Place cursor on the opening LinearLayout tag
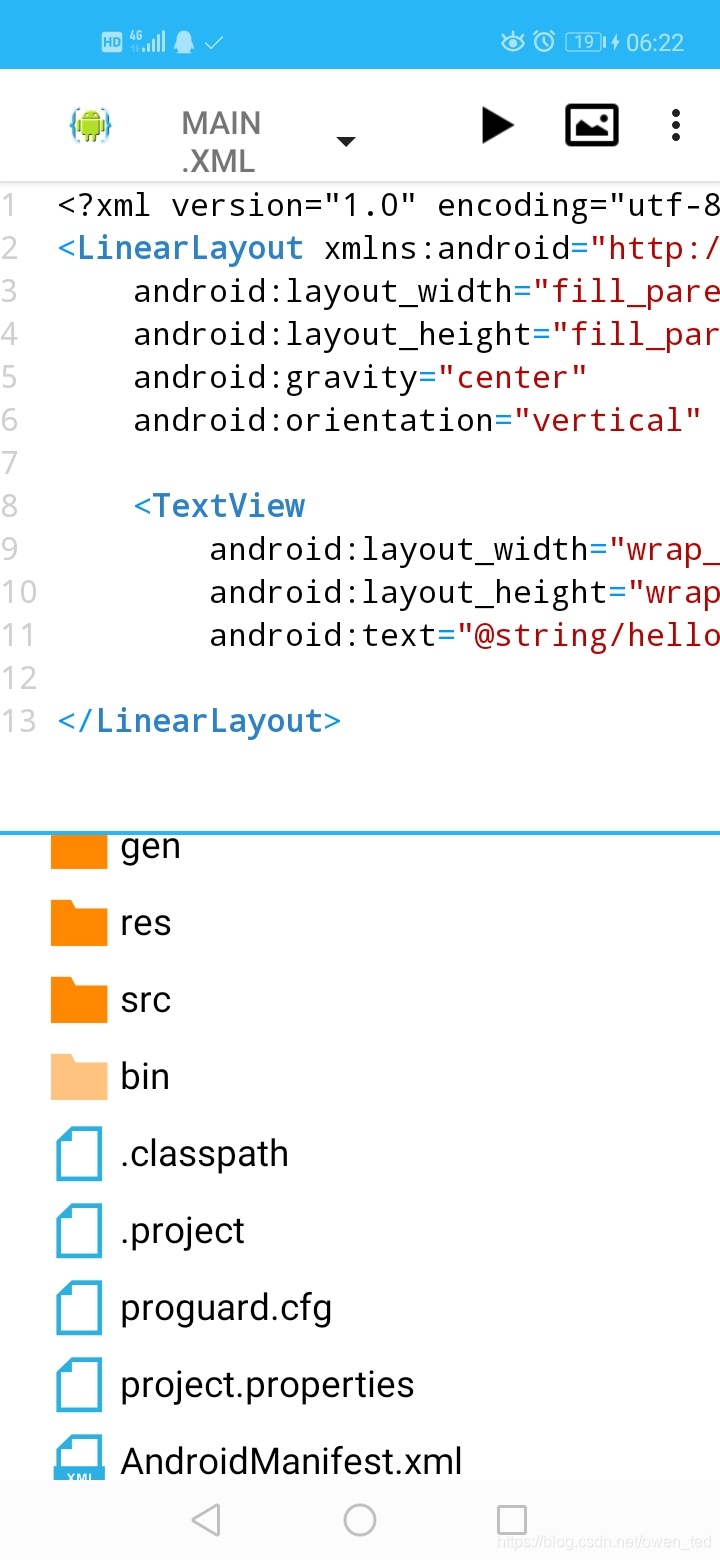The height and width of the screenshot is (1560, 720). point(388,248)
